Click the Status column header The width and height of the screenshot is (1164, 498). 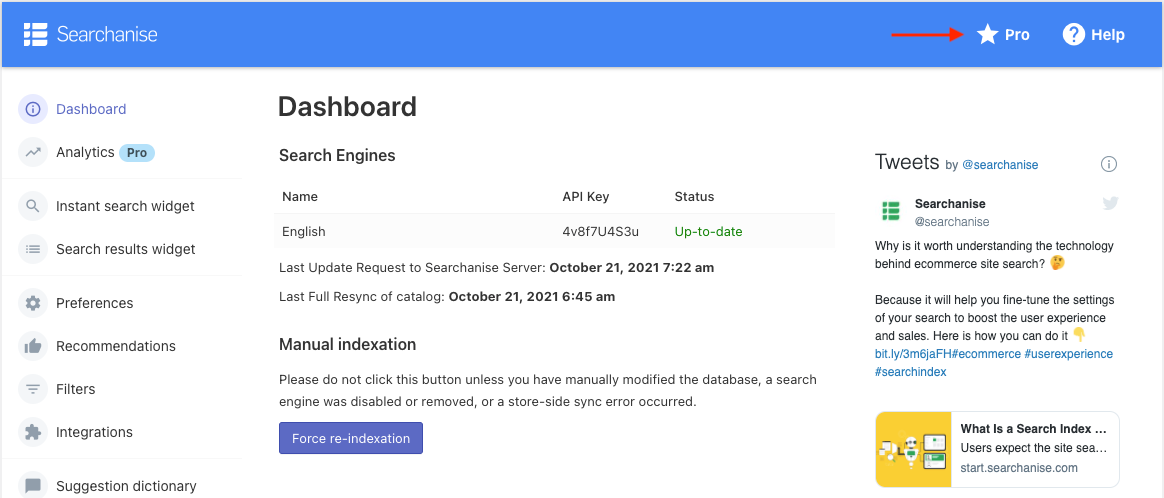694,197
